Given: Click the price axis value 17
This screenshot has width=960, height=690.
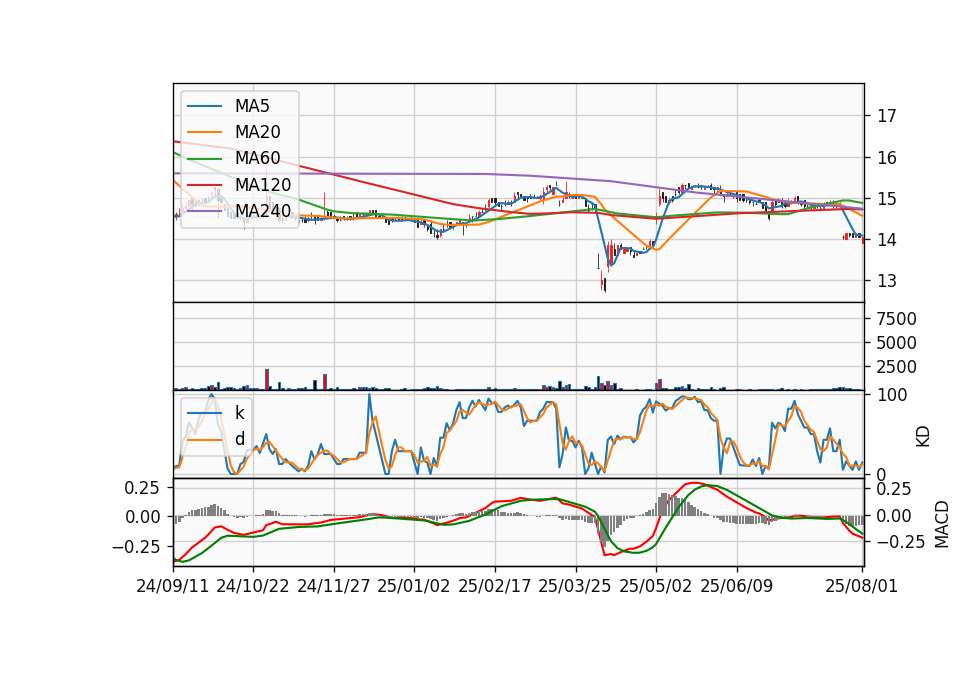Looking at the screenshot, I should click(887, 116).
